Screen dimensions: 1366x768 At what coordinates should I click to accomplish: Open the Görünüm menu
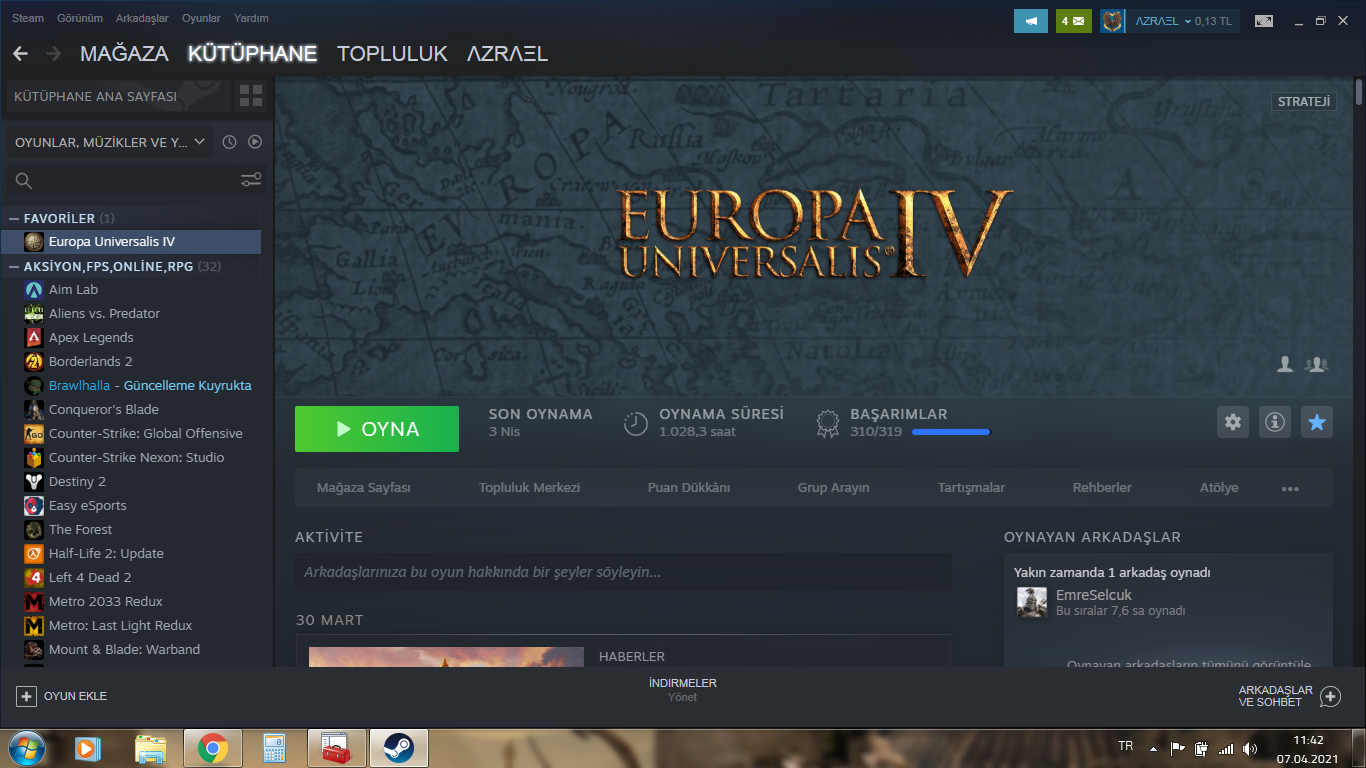79,18
